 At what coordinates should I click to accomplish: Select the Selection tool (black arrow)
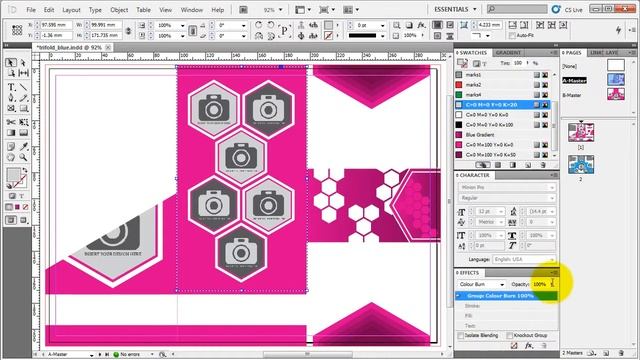(x=11, y=62)
